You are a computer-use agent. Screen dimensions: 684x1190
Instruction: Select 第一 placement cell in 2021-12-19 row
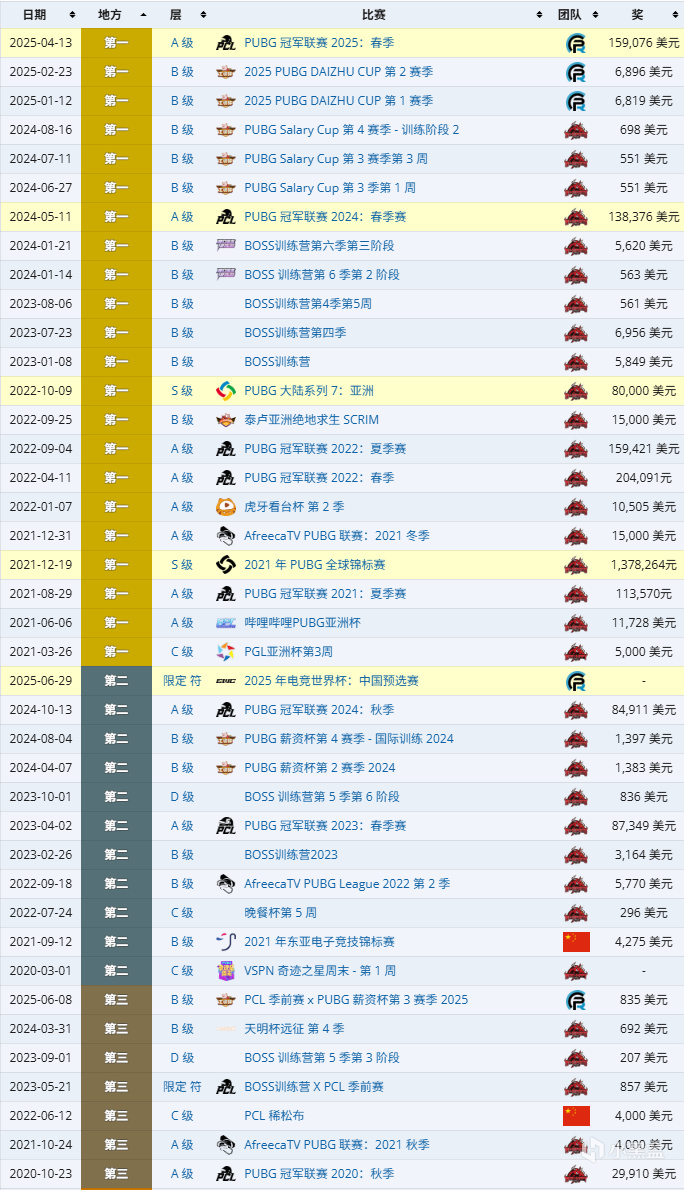pyautogui.click(x=116, y=565)
